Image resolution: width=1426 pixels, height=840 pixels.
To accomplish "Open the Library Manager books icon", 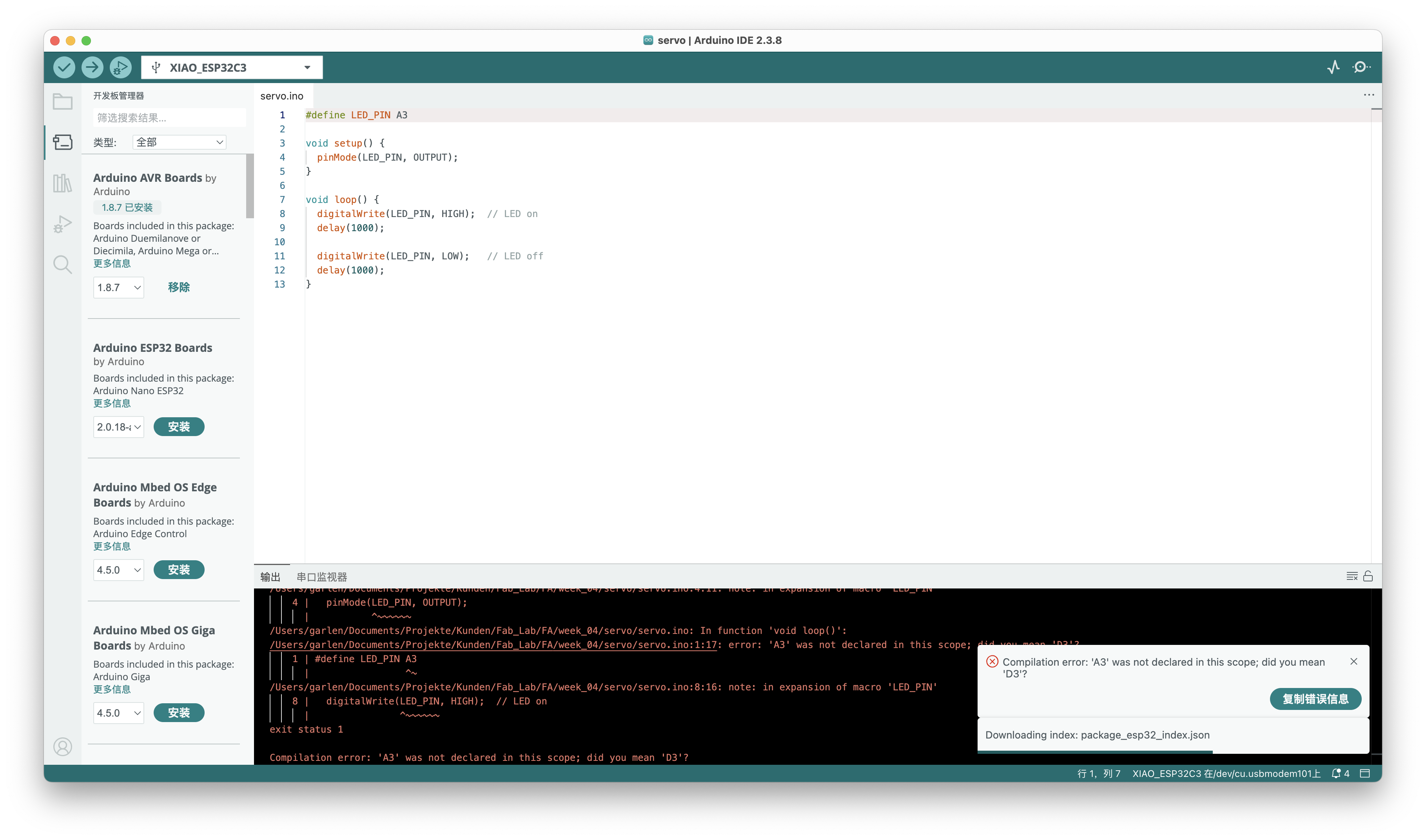I will click(x=62, y=183).
